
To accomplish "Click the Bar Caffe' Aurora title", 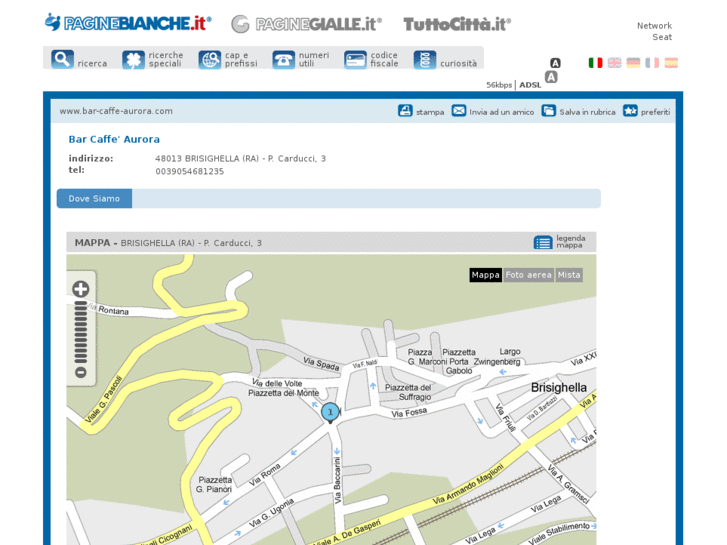I will [114, 139].
